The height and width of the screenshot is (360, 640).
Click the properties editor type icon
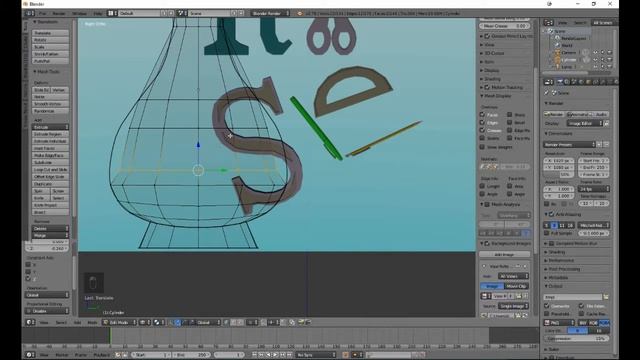pyautogui.click(x=549, y=82)
